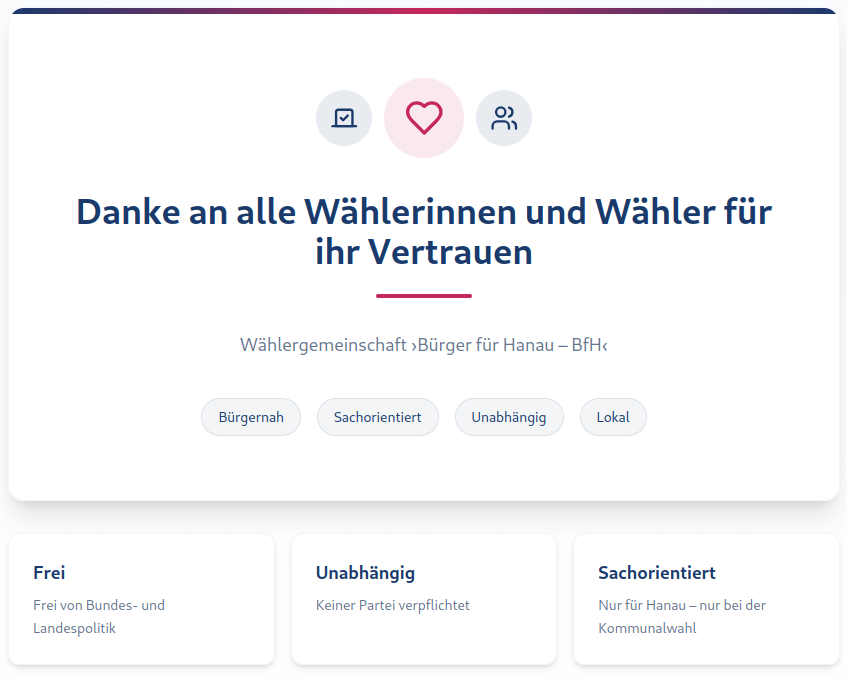Image resolution: width=847 pixels, height=678 pixels.
Task: Select the headline thanking voters
Action: coord(423,231)
